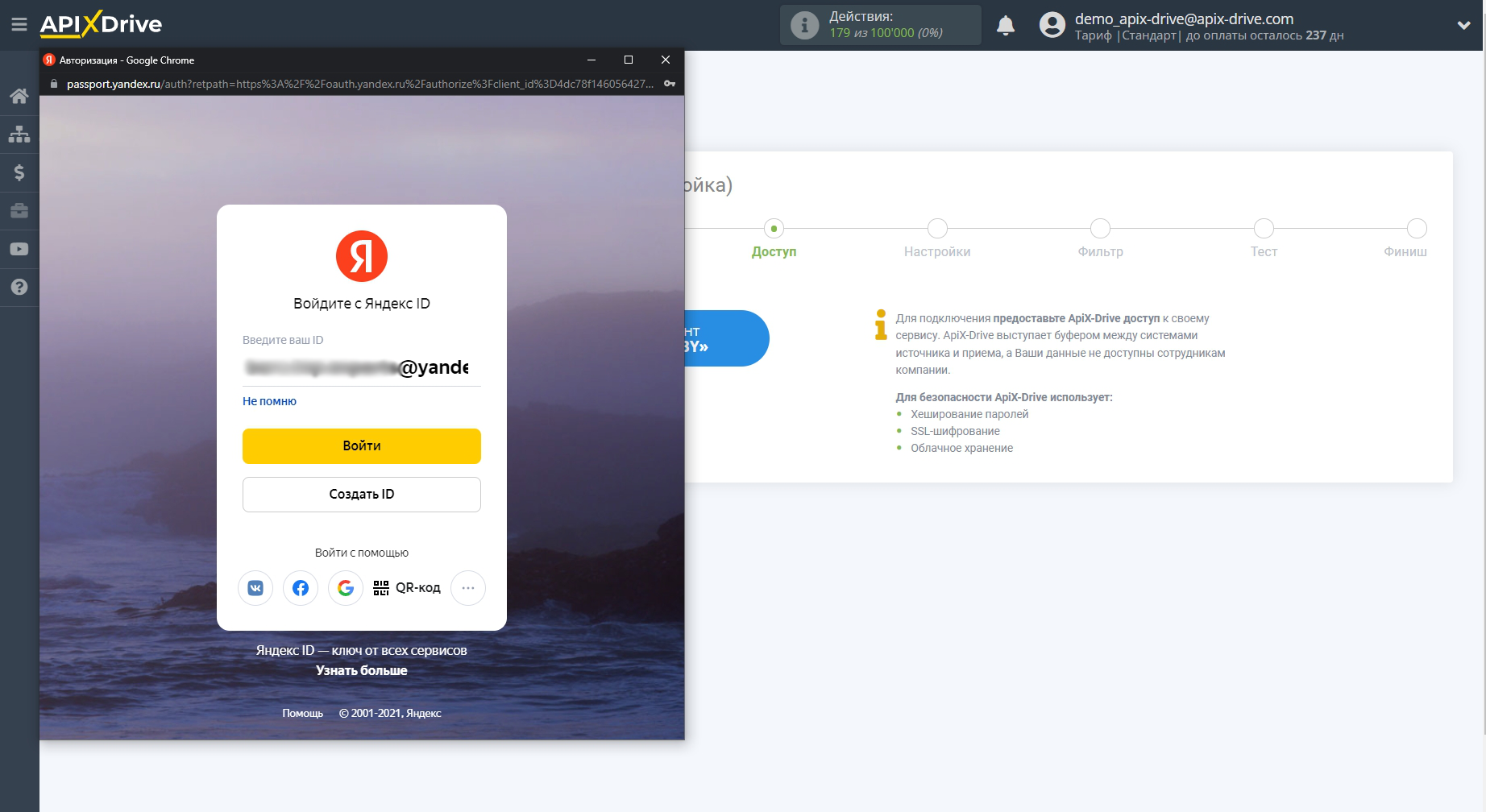This screenshot has width=1486, height=812.
Task: Click the orange info icon beside instructions
Action: coord(881,325)
